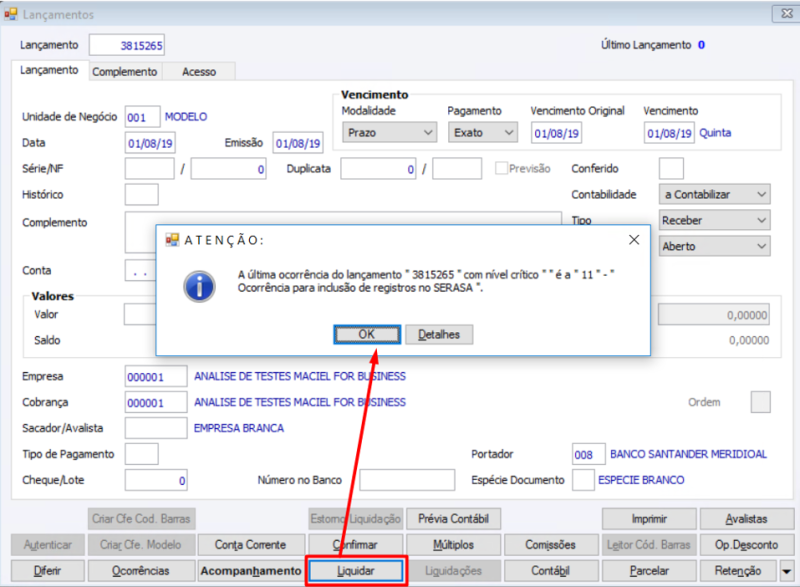Click the Imprimir button
This screenshot has width=800, height=587.
[x=649, y=519]
